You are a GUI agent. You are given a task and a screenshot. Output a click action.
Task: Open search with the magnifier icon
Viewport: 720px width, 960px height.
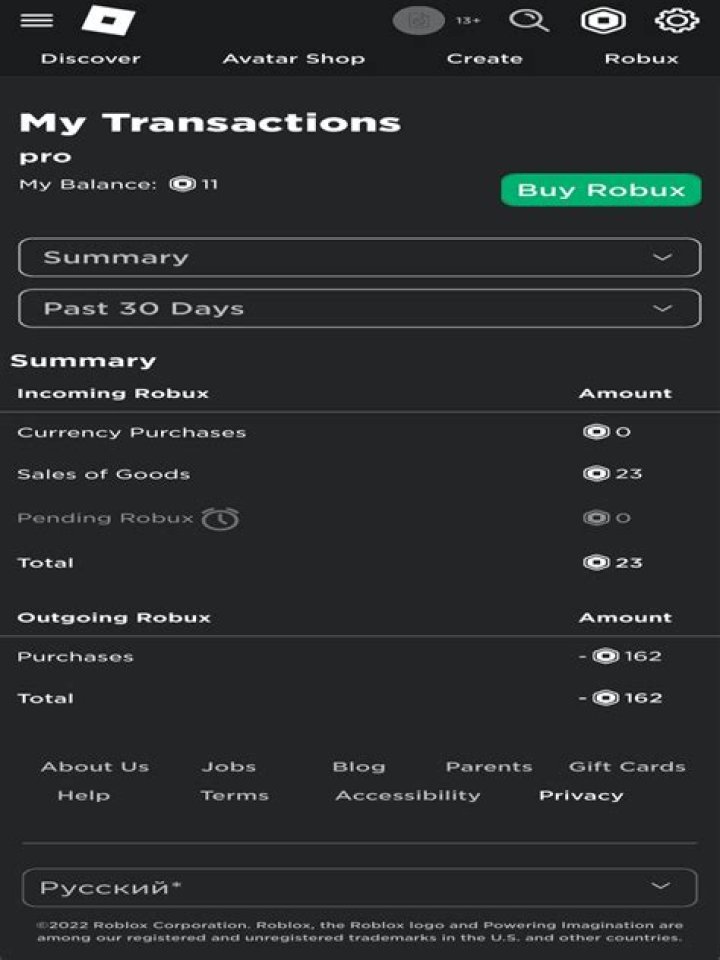tap(529, 20)
